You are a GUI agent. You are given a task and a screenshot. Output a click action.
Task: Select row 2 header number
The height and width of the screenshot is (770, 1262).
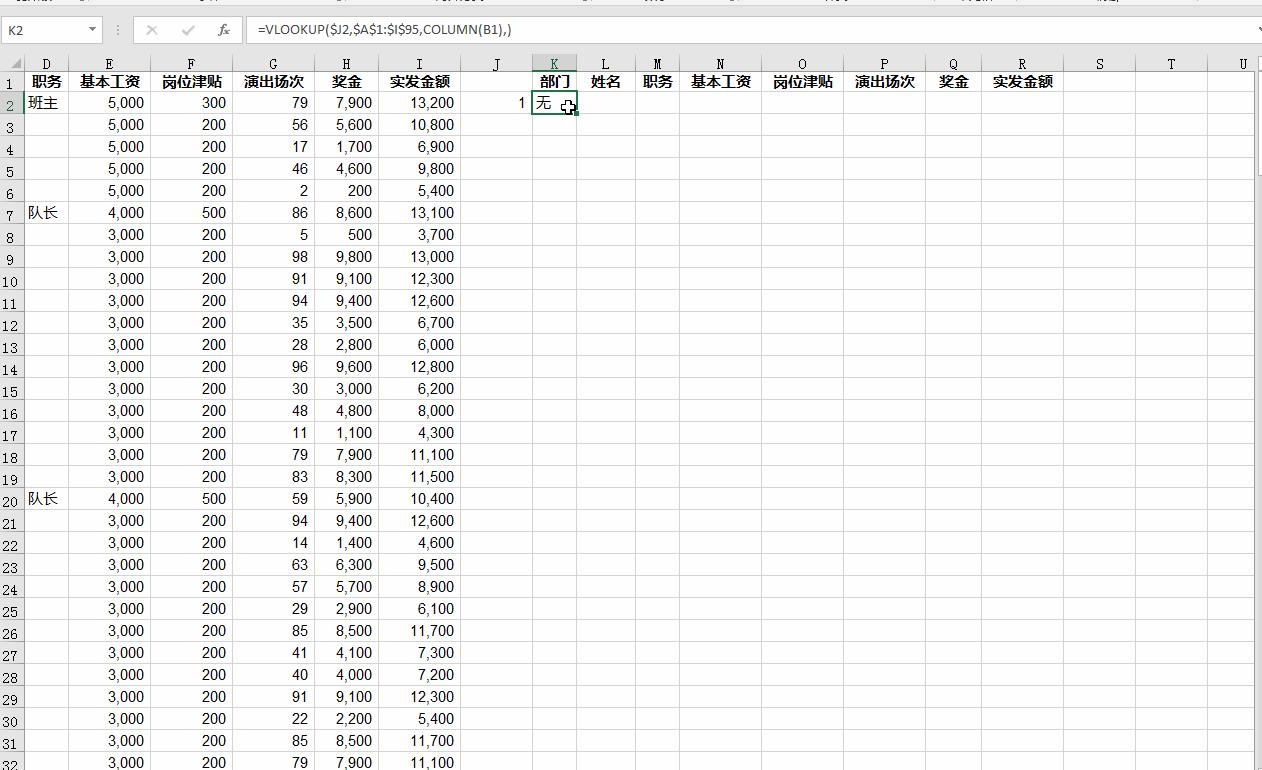10,102
